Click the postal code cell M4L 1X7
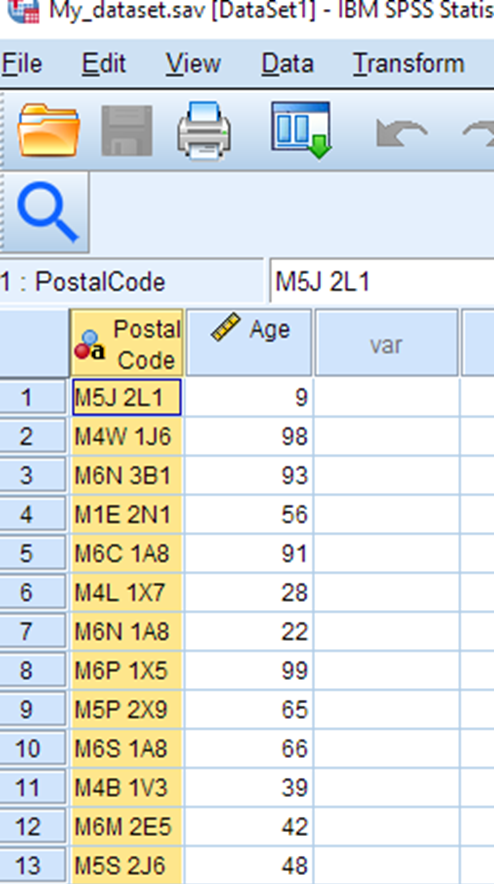 (127, 593)
